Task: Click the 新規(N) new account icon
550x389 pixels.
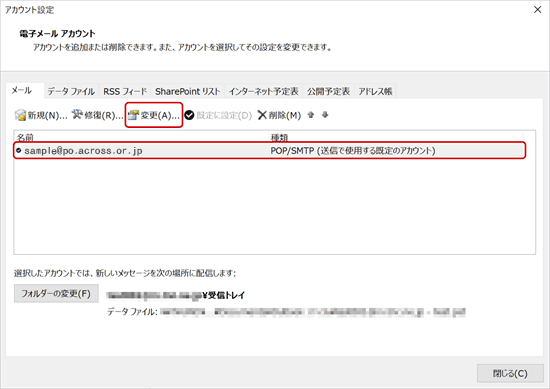Action: click(x=20, y=115)
